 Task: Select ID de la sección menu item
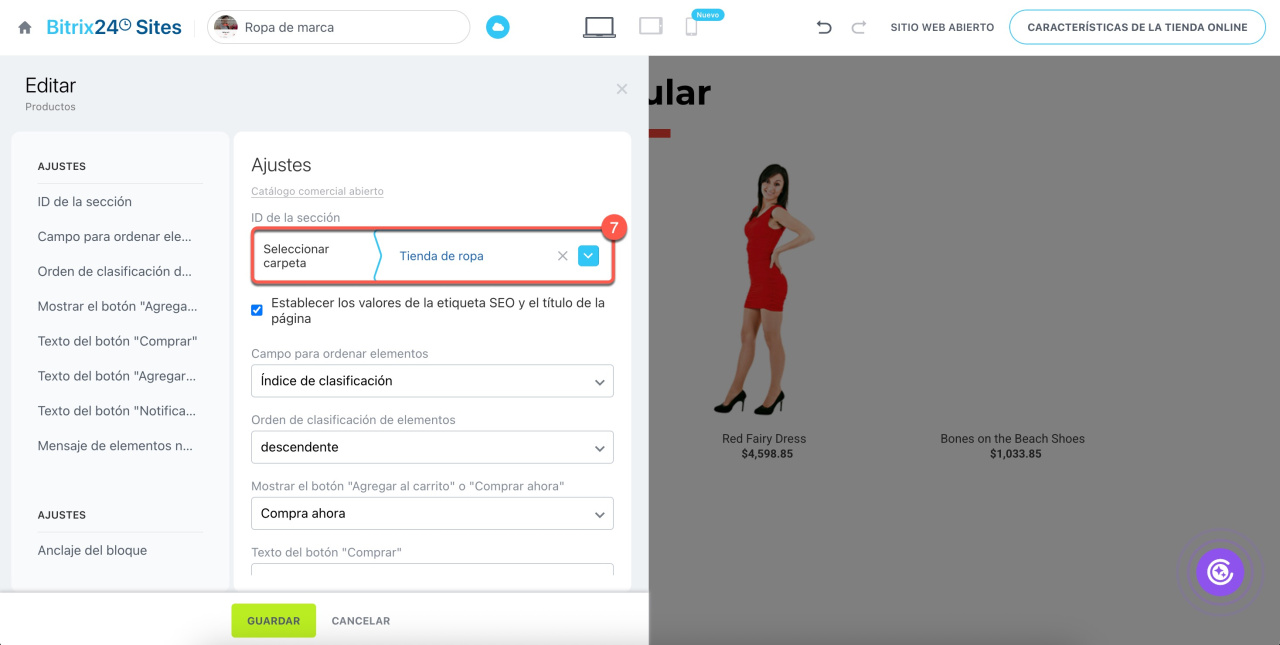tap(85, 202)
